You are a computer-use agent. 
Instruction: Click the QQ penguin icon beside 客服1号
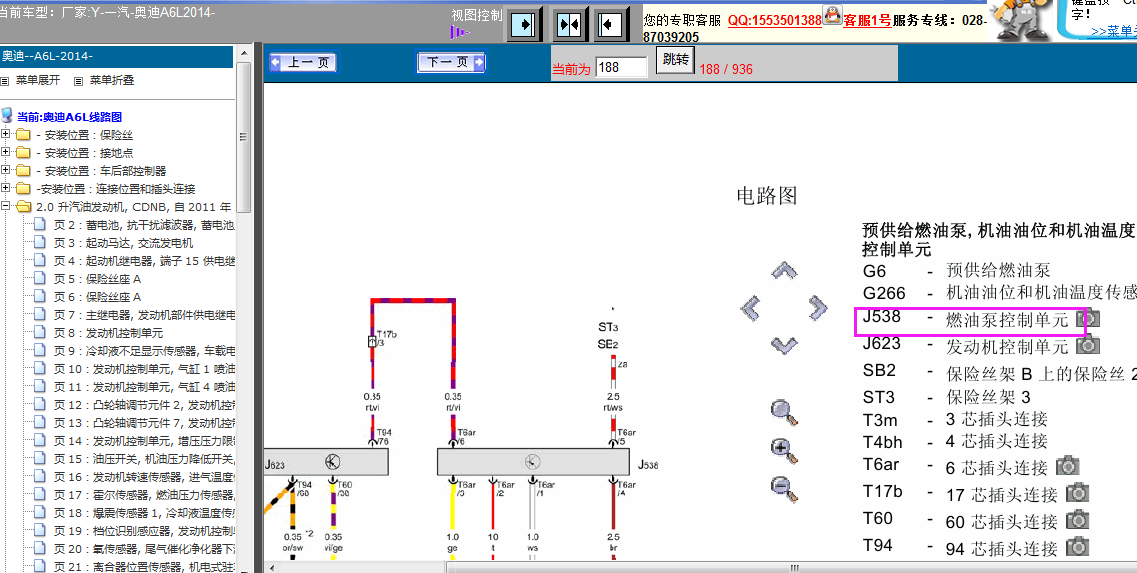point(832,15)
